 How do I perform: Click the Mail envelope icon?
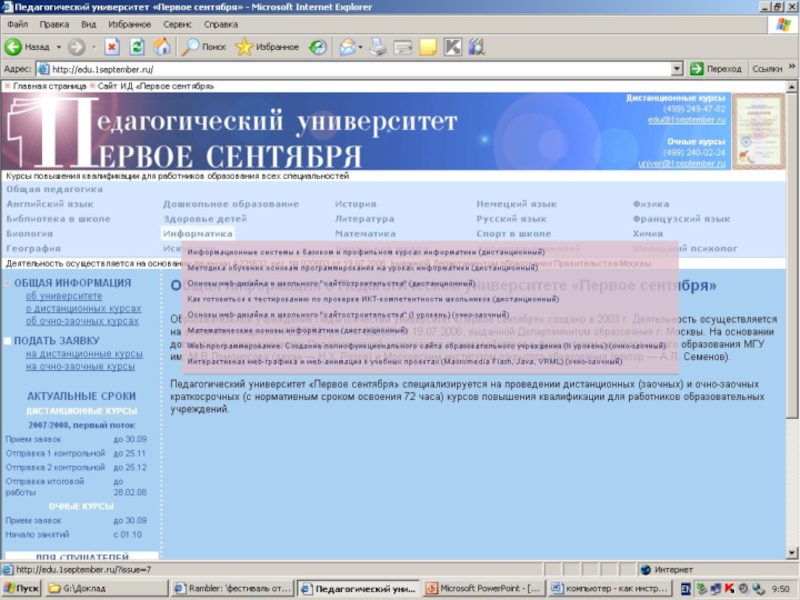coord(347,46)
